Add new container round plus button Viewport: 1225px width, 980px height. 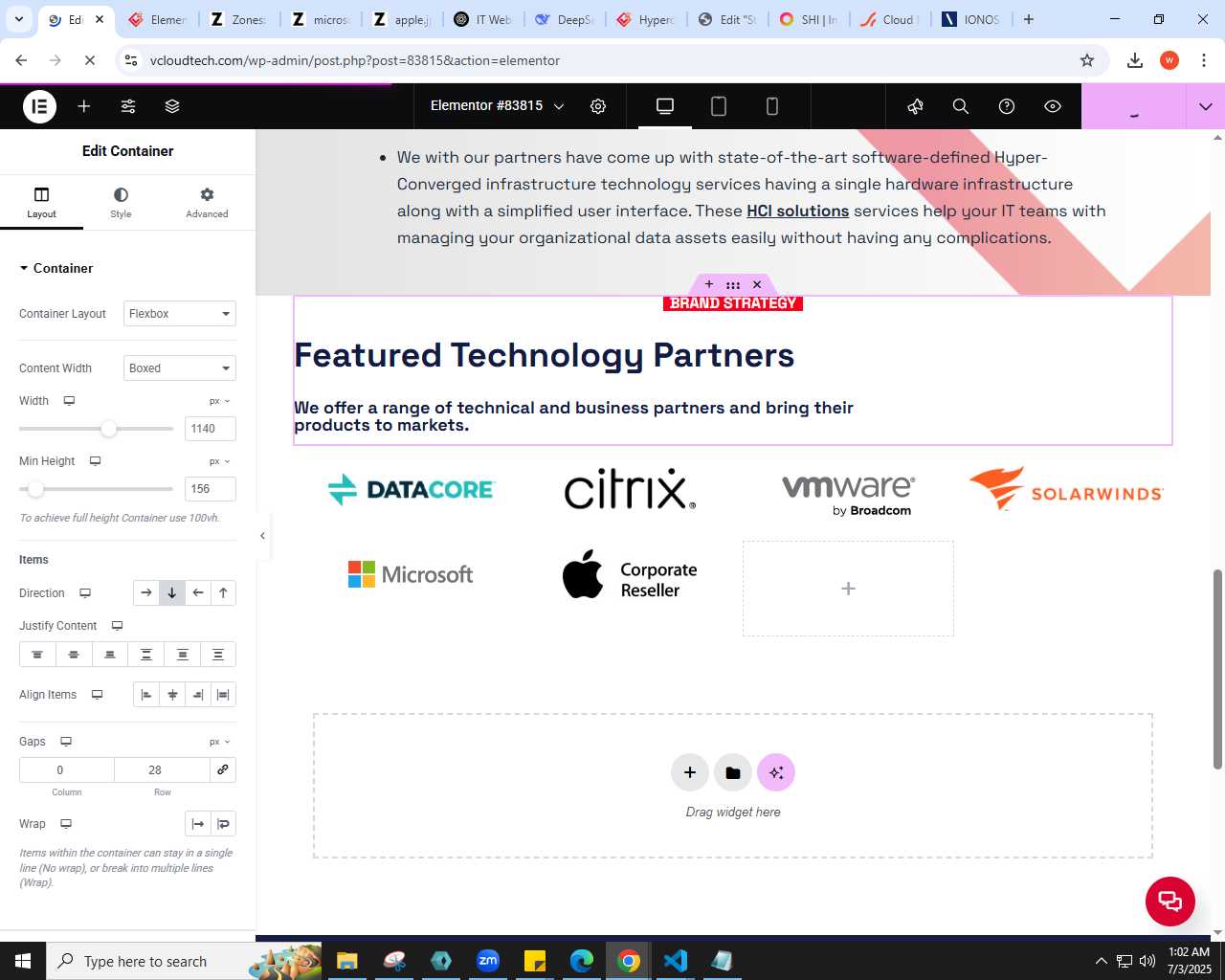[x=690, y=772]
